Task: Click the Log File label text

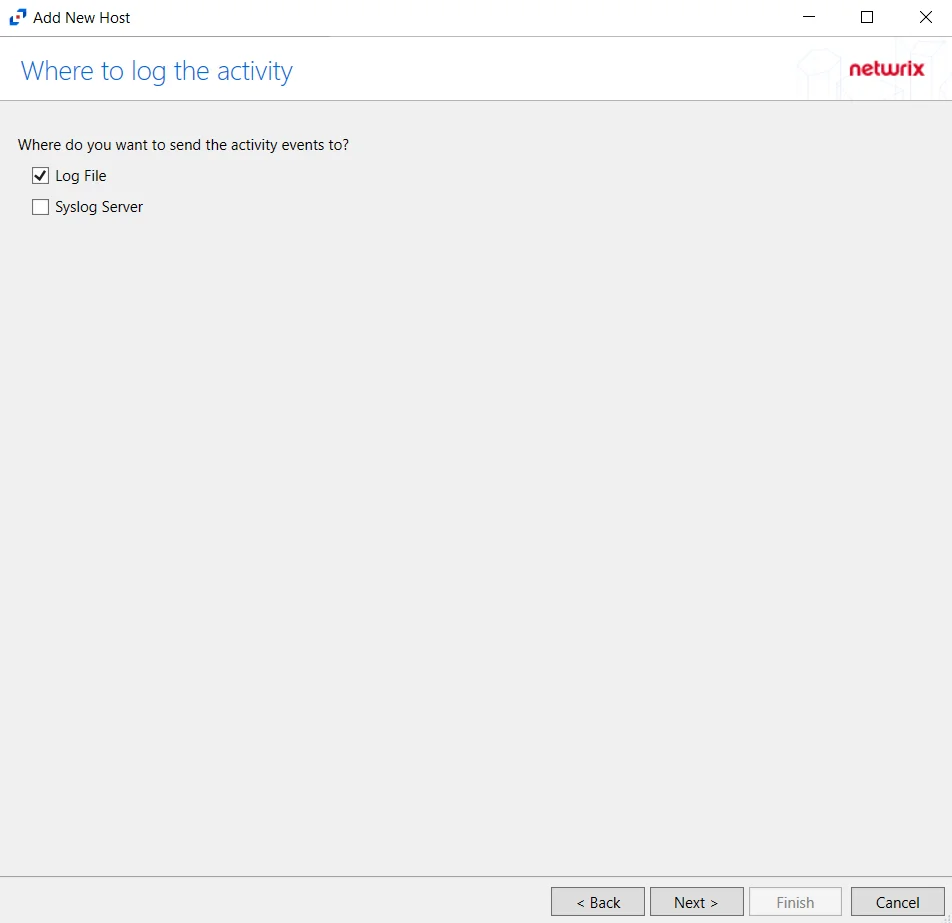Action: point(81,176)
